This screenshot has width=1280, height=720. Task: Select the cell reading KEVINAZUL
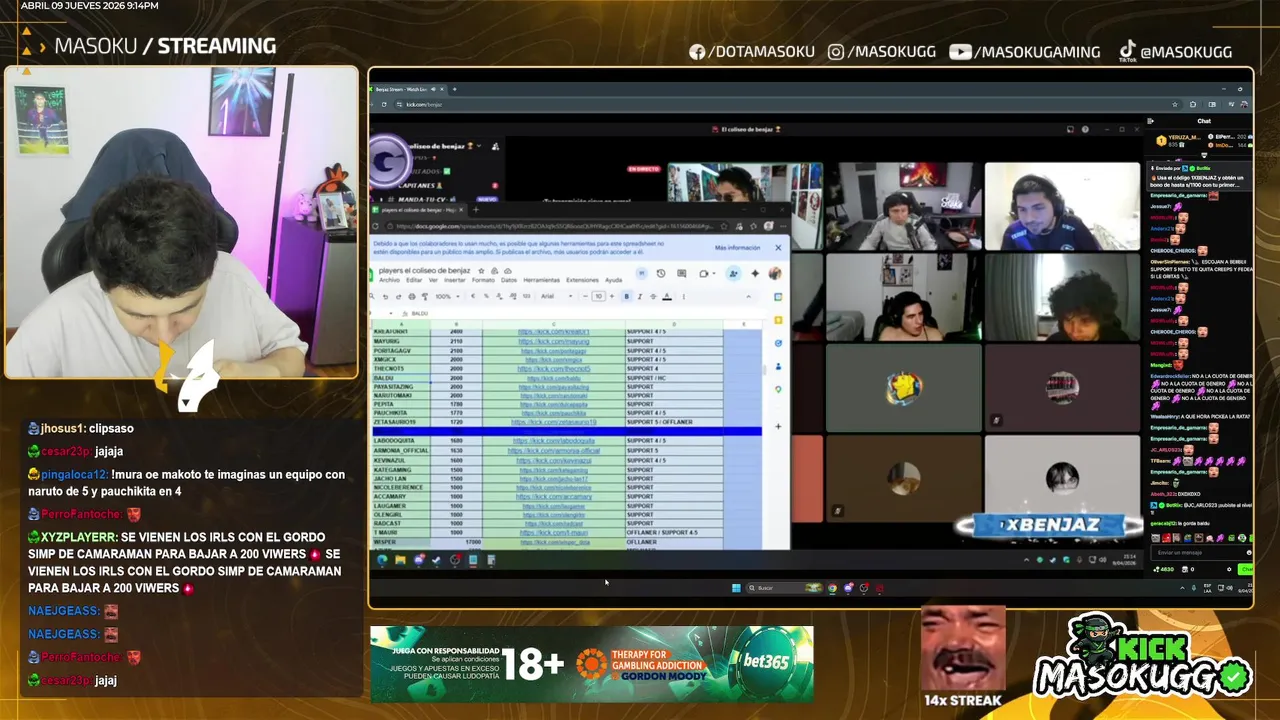(402, 460)
